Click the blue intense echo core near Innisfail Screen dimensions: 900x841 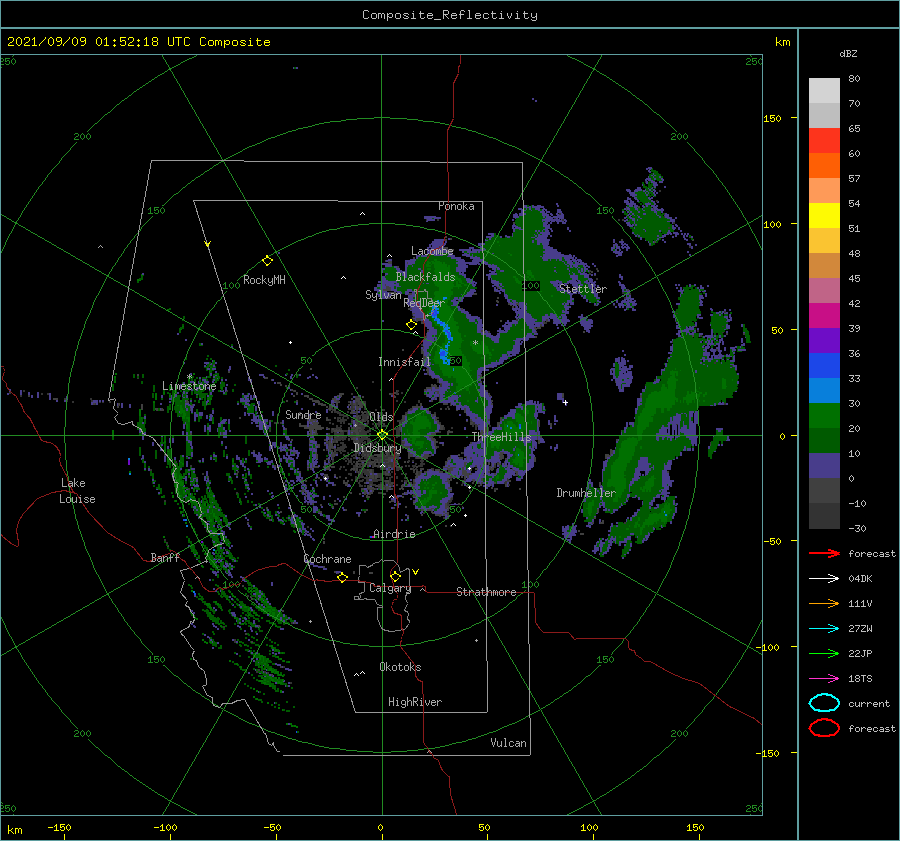click(443, 336)
